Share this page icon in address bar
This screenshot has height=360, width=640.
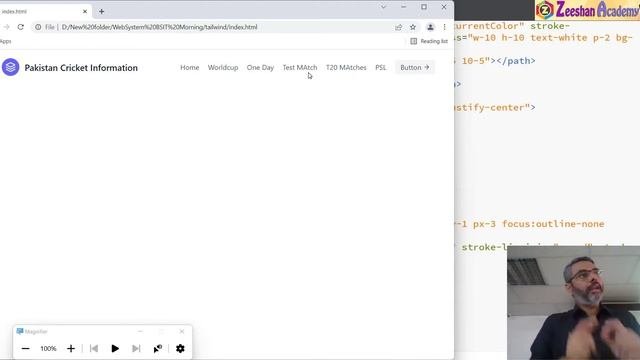click(x=398, y=27)
